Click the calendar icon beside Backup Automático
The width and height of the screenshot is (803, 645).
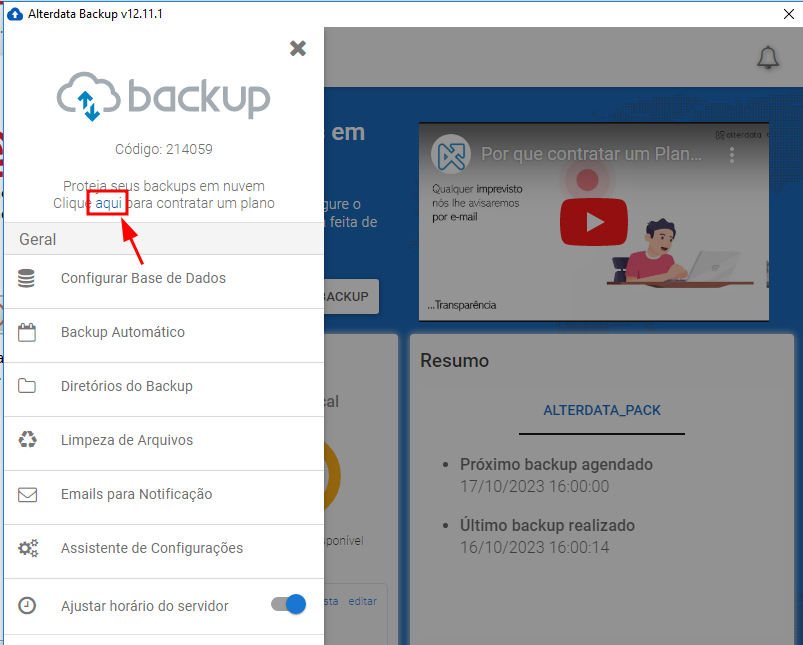tap(27, 332)
